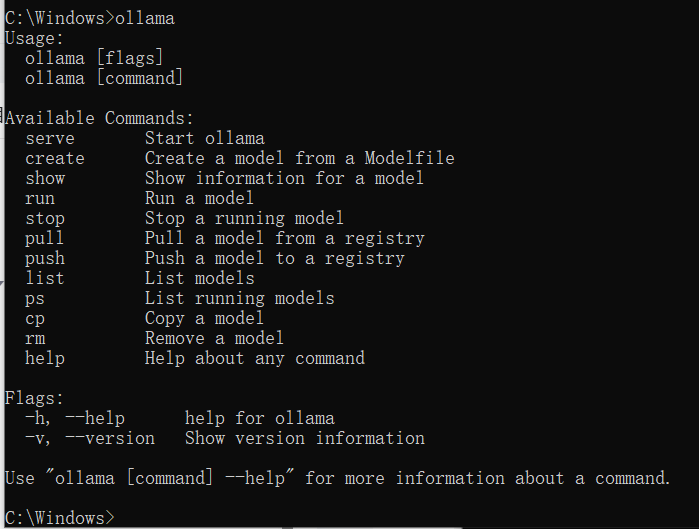Click the "run" command entry
The image size is (699, 529).
coord(40,198)
